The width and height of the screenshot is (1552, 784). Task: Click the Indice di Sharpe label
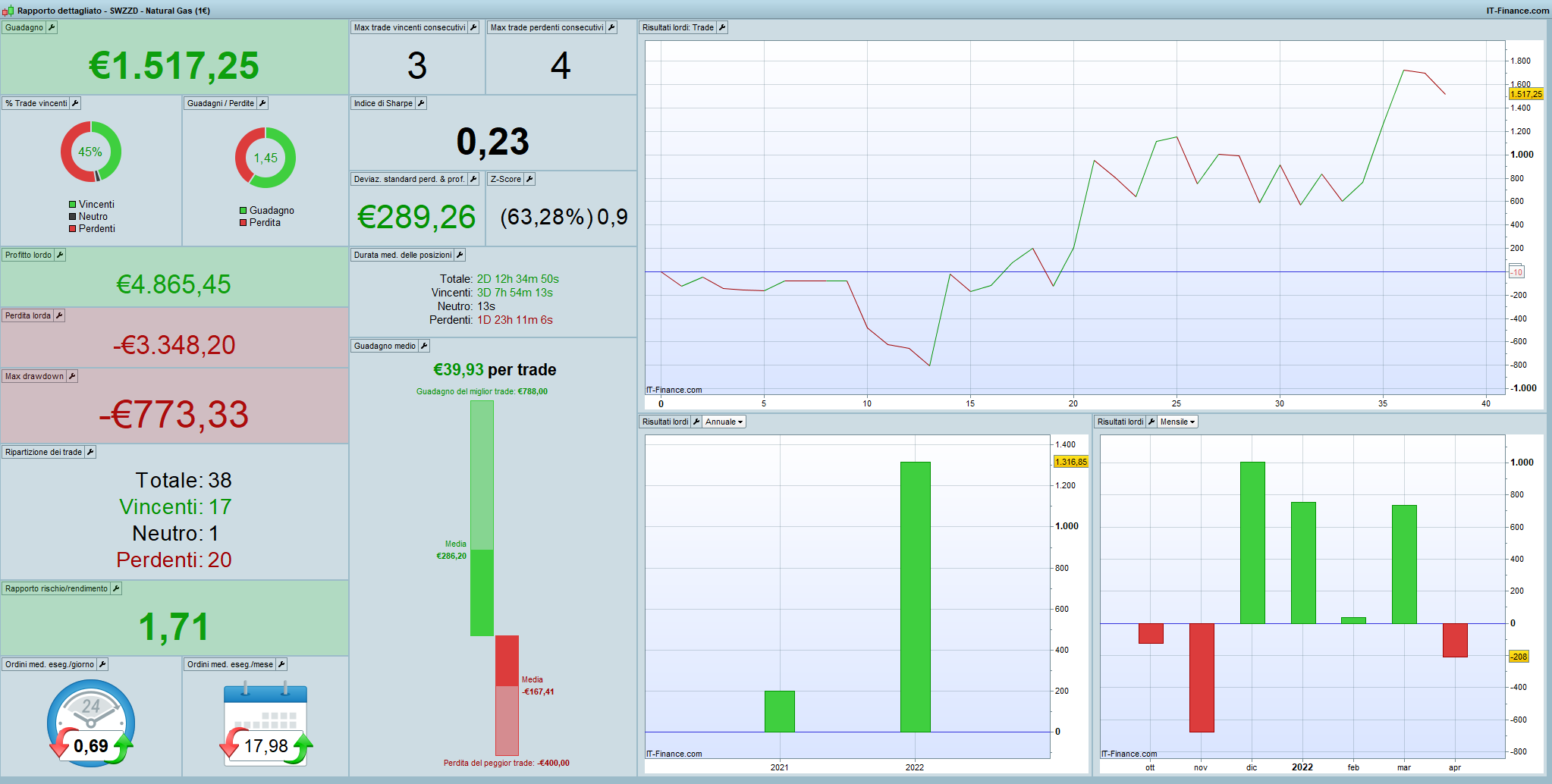click(383, 103)
